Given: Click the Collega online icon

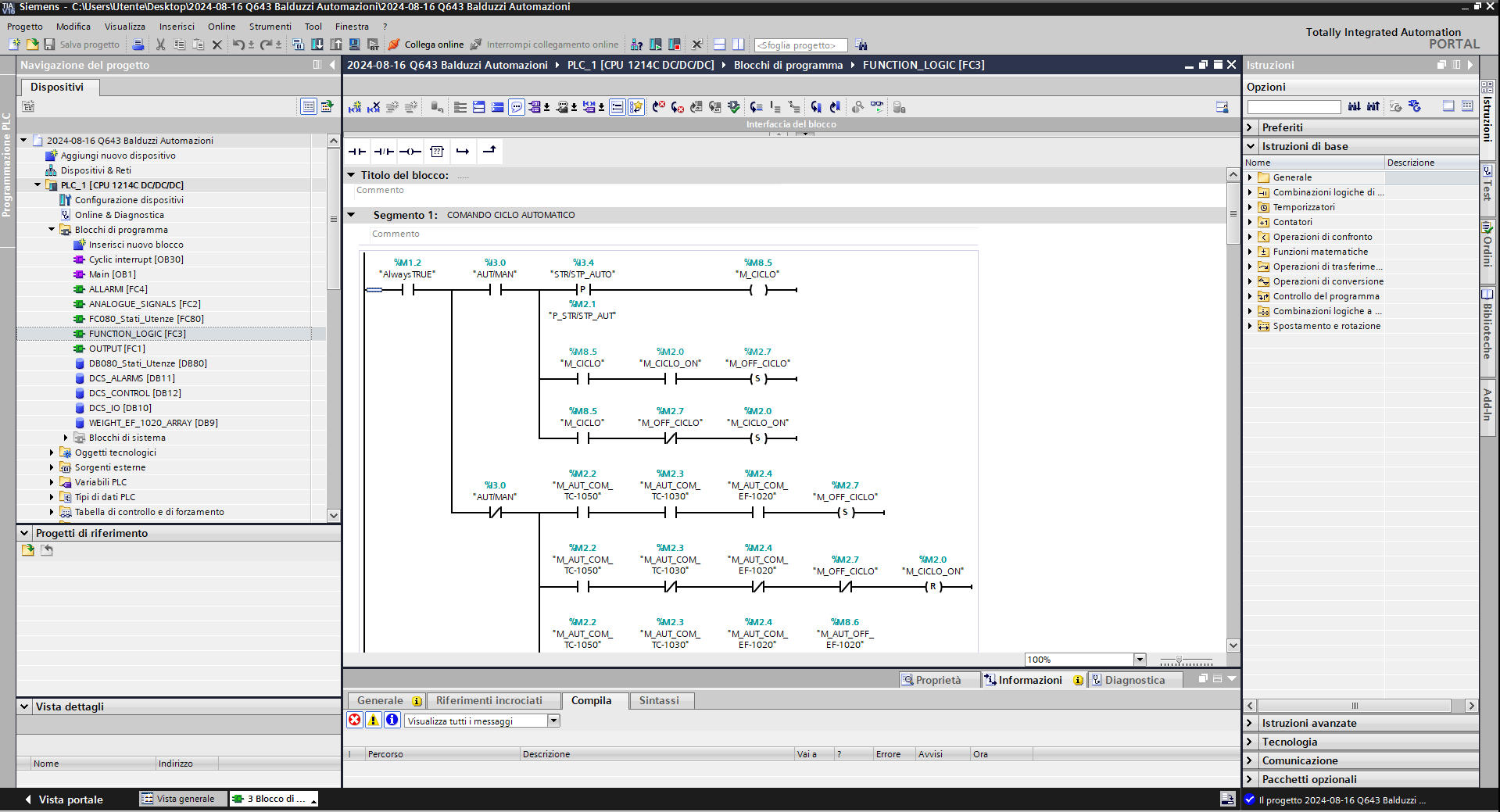Looking at the screenshot, I should coord(395,45).
